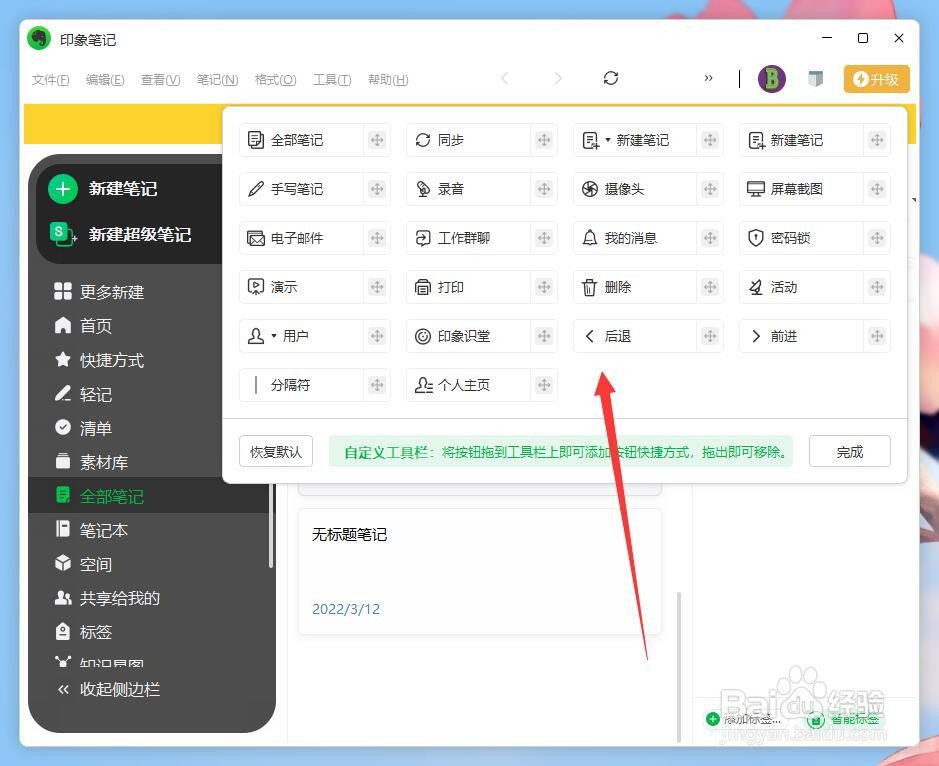Click drag handle next to 同步
The height and width of the screenshot is (766, 939).
[x=544, y=140]
